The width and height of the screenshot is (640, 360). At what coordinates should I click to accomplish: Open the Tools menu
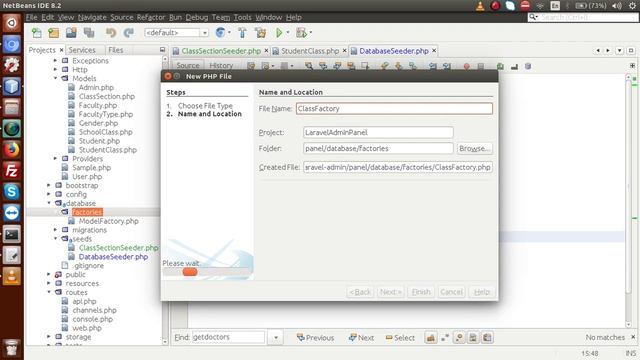[242, 17]
